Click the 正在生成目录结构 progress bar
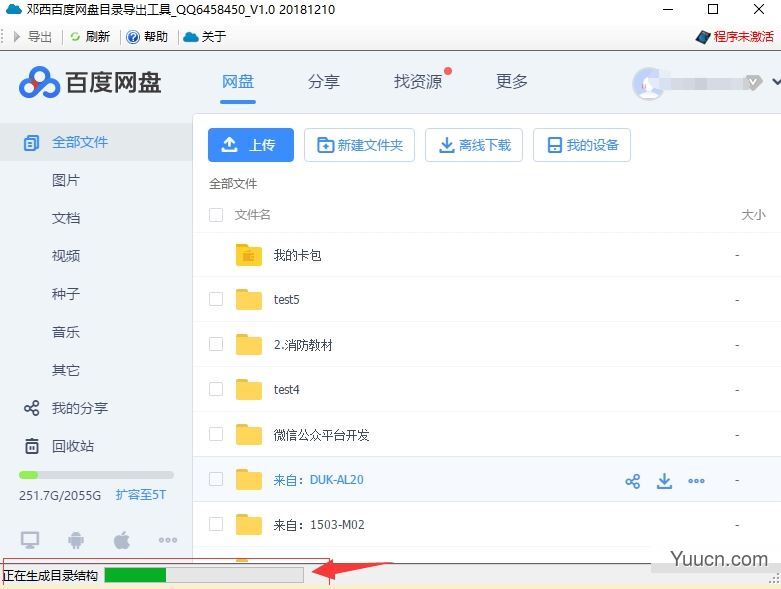The height and width of the screenshot is (589, 781). (204, 575)
